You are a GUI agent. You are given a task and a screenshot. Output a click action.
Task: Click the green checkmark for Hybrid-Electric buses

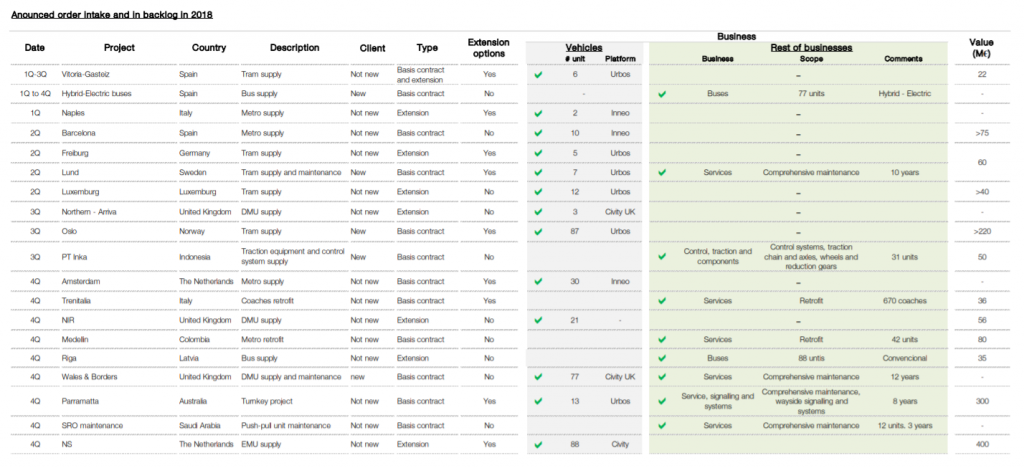click(662, 94)
